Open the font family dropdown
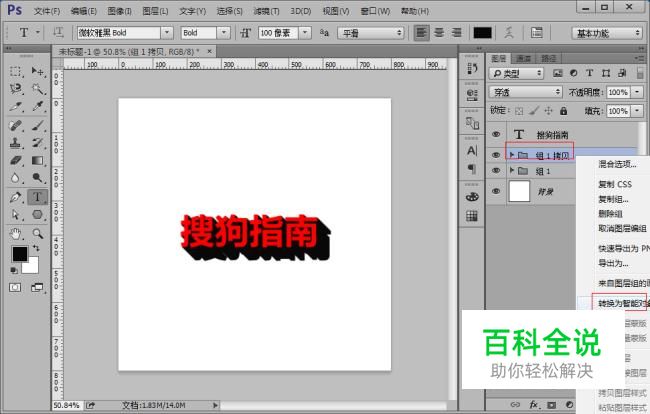 (x=167, y=32)
